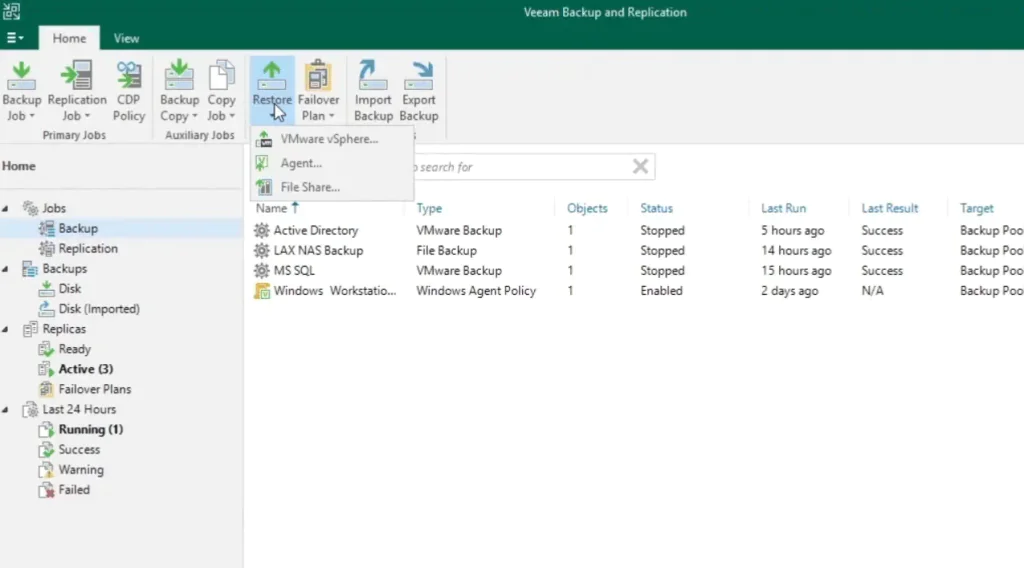Collapse the Replicas tree node
The image size is (1024, 568).
pos(6,329)
